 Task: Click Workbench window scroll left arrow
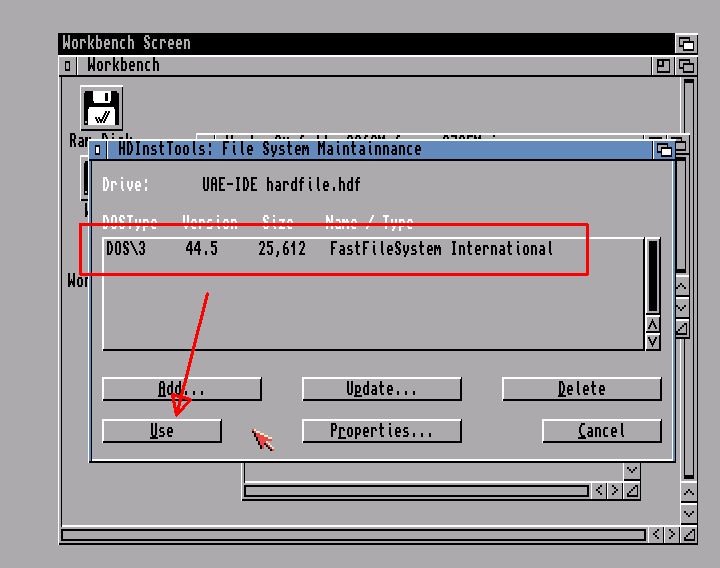(x=656, y=535)
